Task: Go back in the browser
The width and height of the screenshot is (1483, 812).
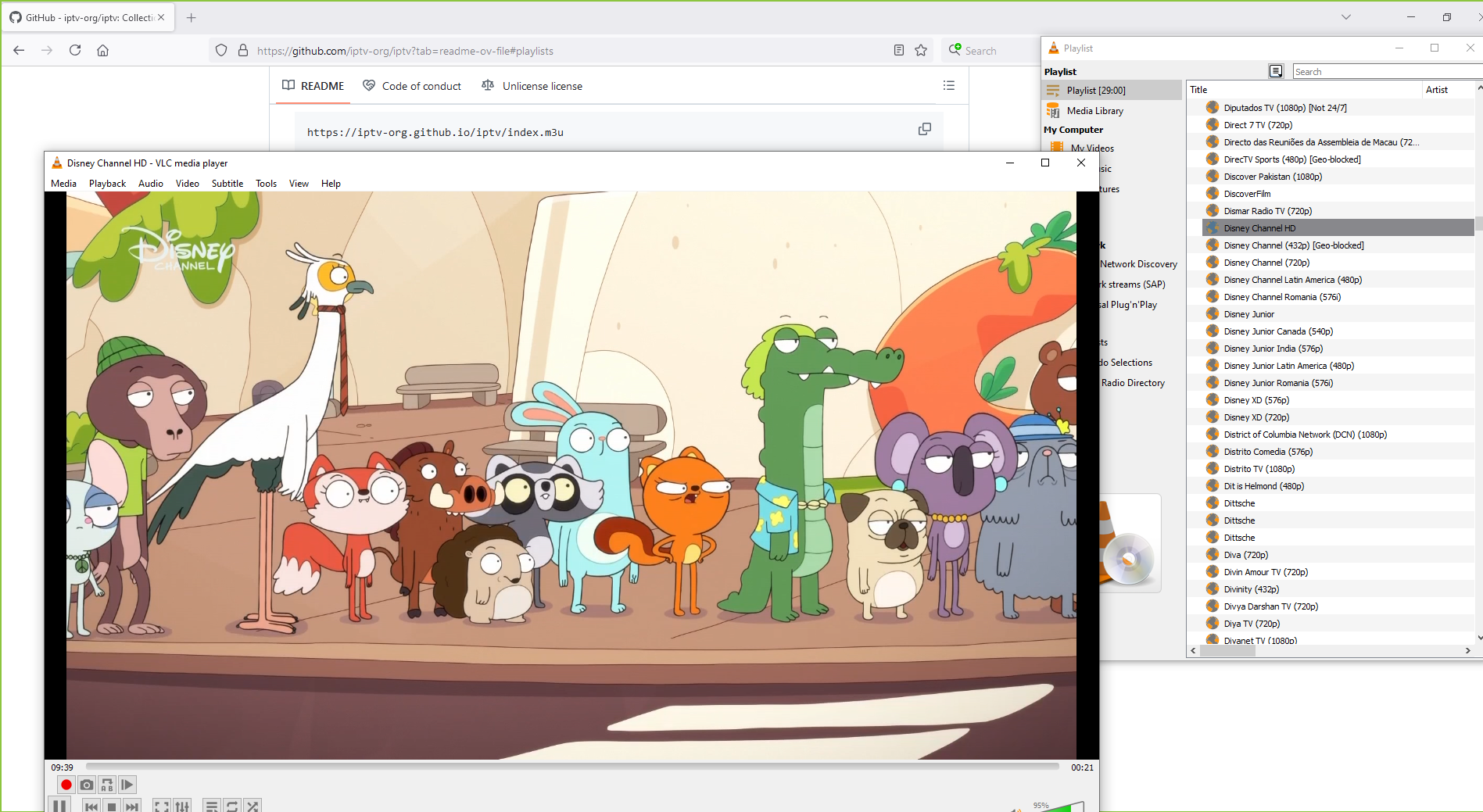Action: (19, 50)
